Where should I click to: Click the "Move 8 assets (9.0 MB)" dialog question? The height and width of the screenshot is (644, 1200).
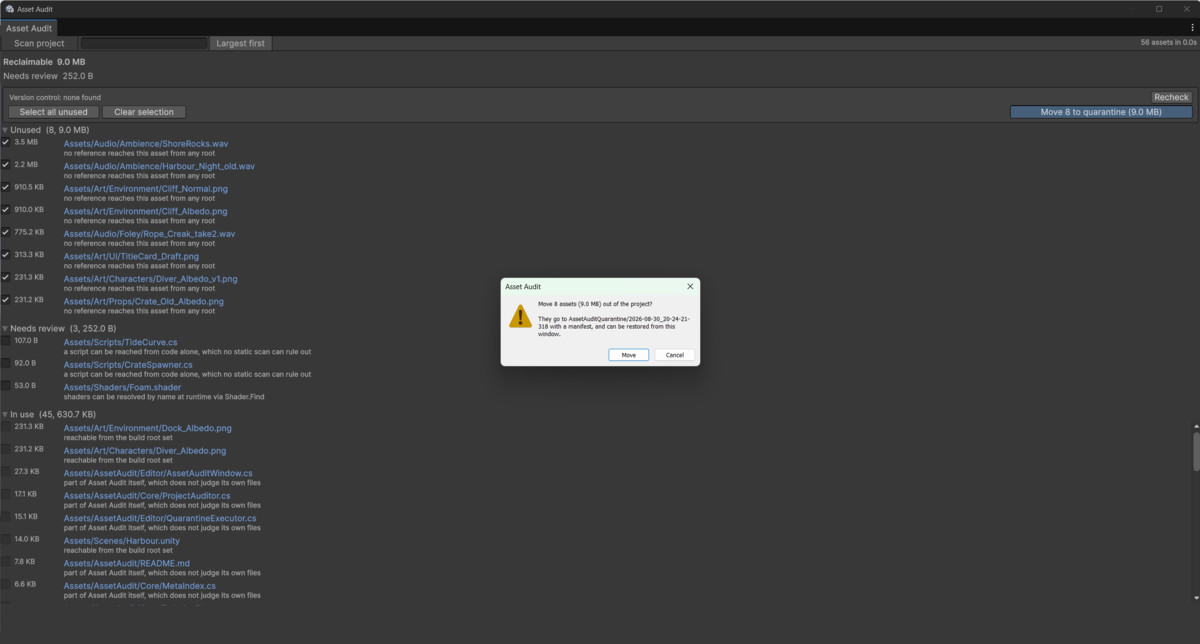coord(593,302)
